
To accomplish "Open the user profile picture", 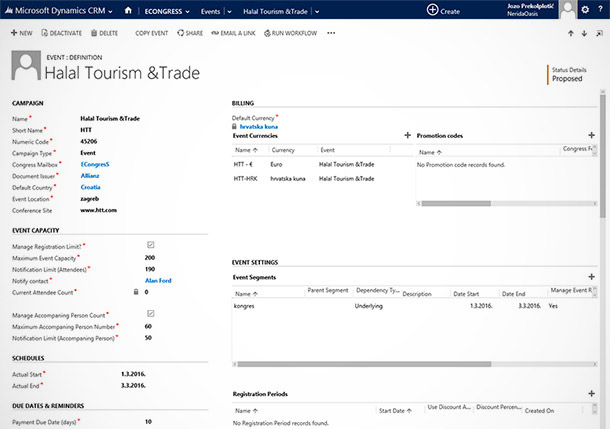I will [x=568, y=9].
